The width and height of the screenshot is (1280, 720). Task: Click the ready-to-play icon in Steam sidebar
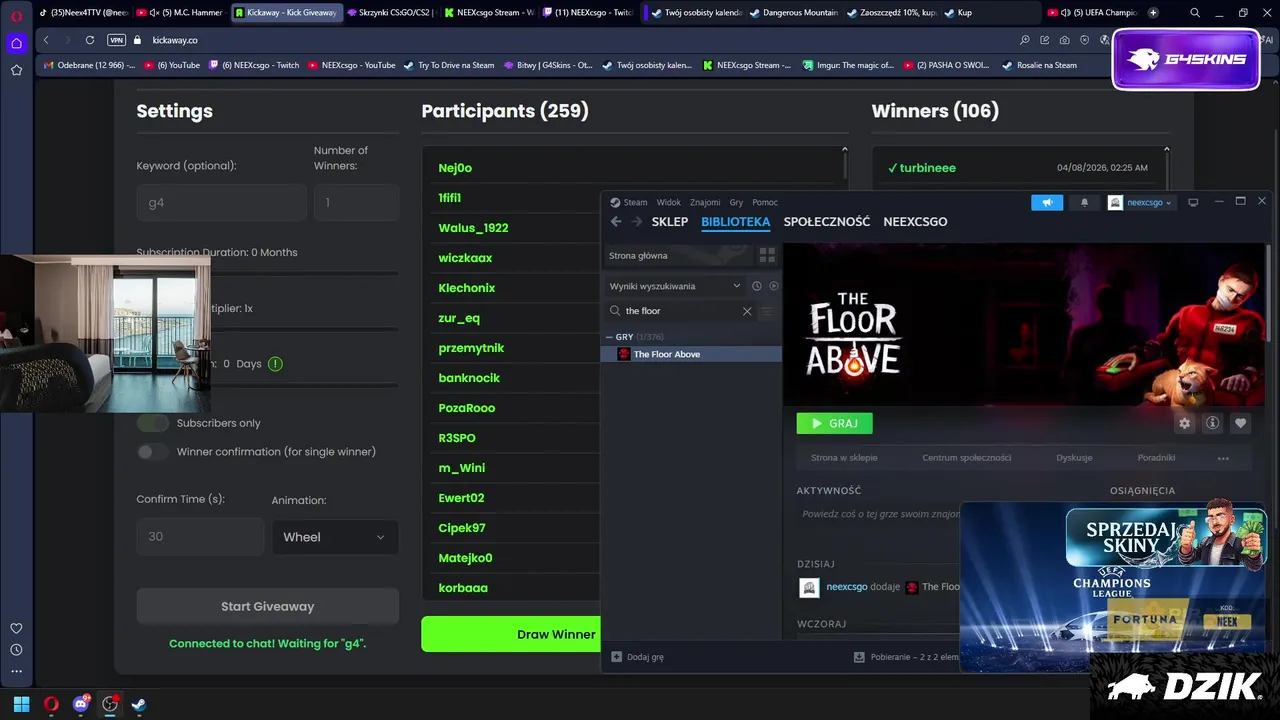click(774, 286)
